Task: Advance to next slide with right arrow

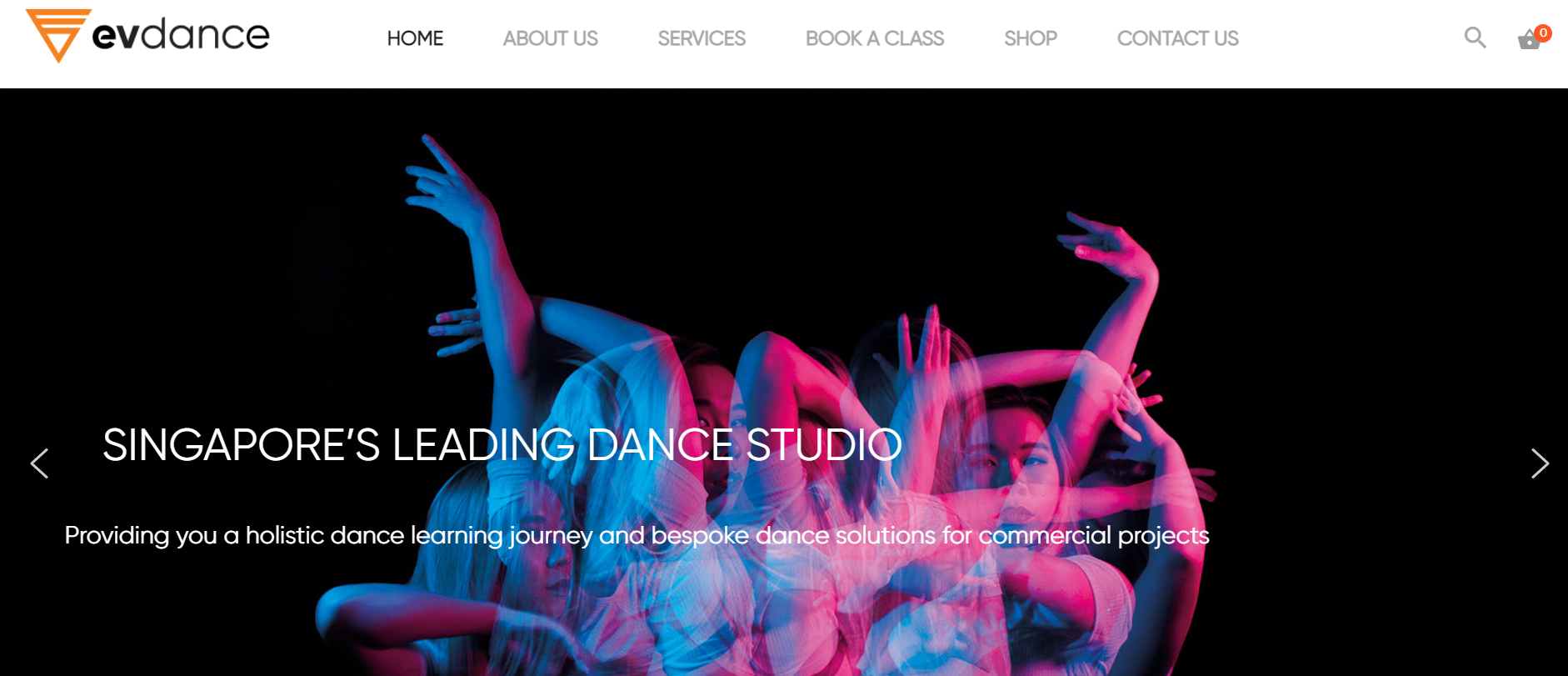Action: click(1540, 463)
